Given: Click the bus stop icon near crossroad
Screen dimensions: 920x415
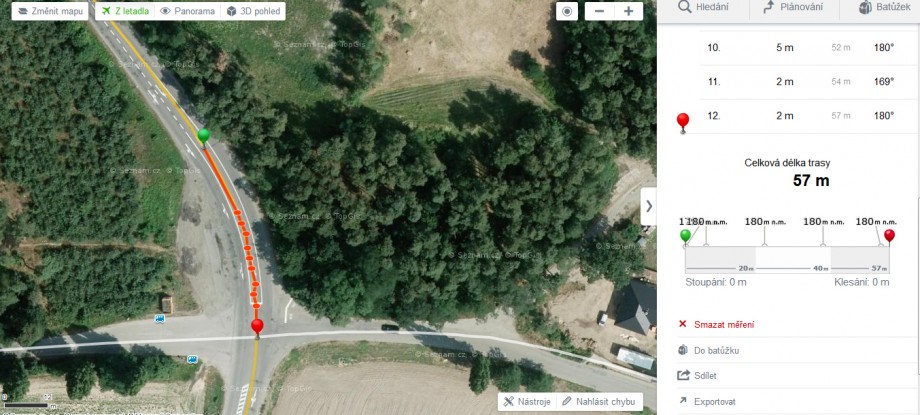Looking at the screenshot, I should click(160, 319).
